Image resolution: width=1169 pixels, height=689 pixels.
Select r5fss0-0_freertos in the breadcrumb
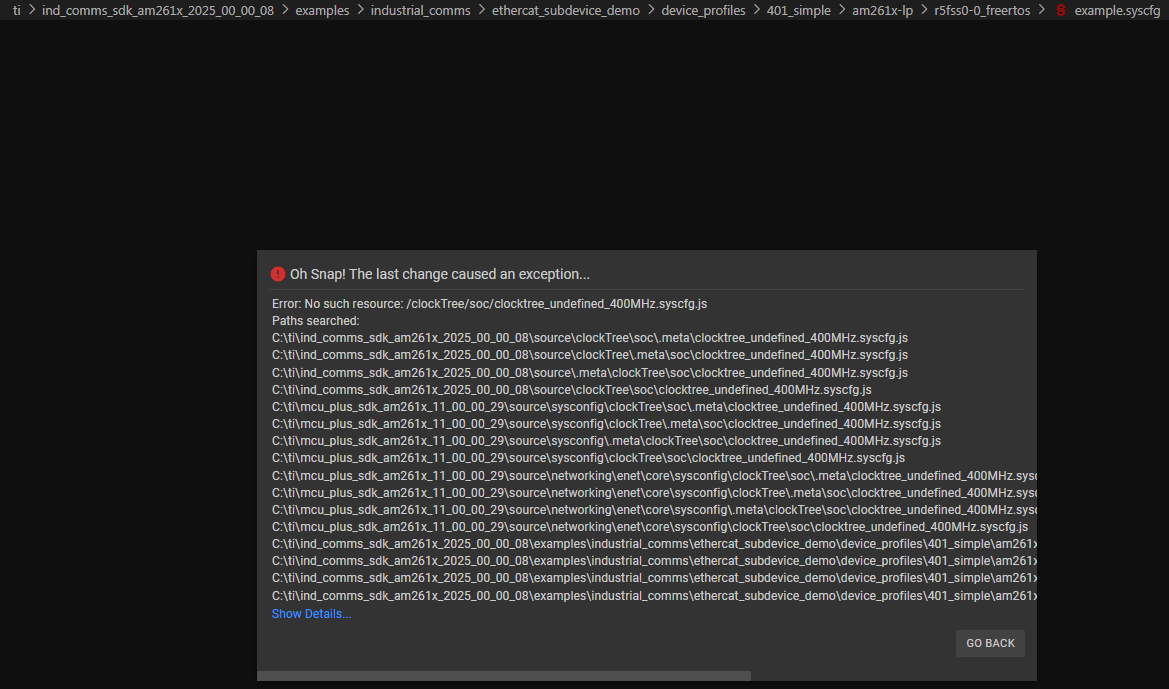982,10
